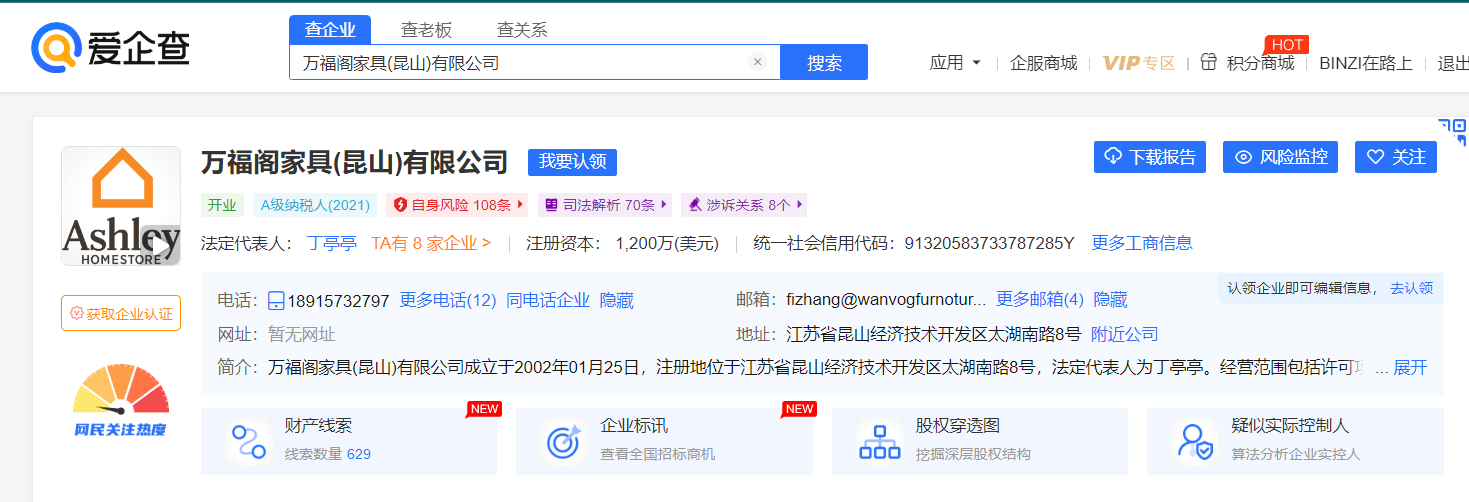Viewport: 1469px width, 502px height.
Task: Open the 企服商城 link
Action: (x=1044, y=63)
